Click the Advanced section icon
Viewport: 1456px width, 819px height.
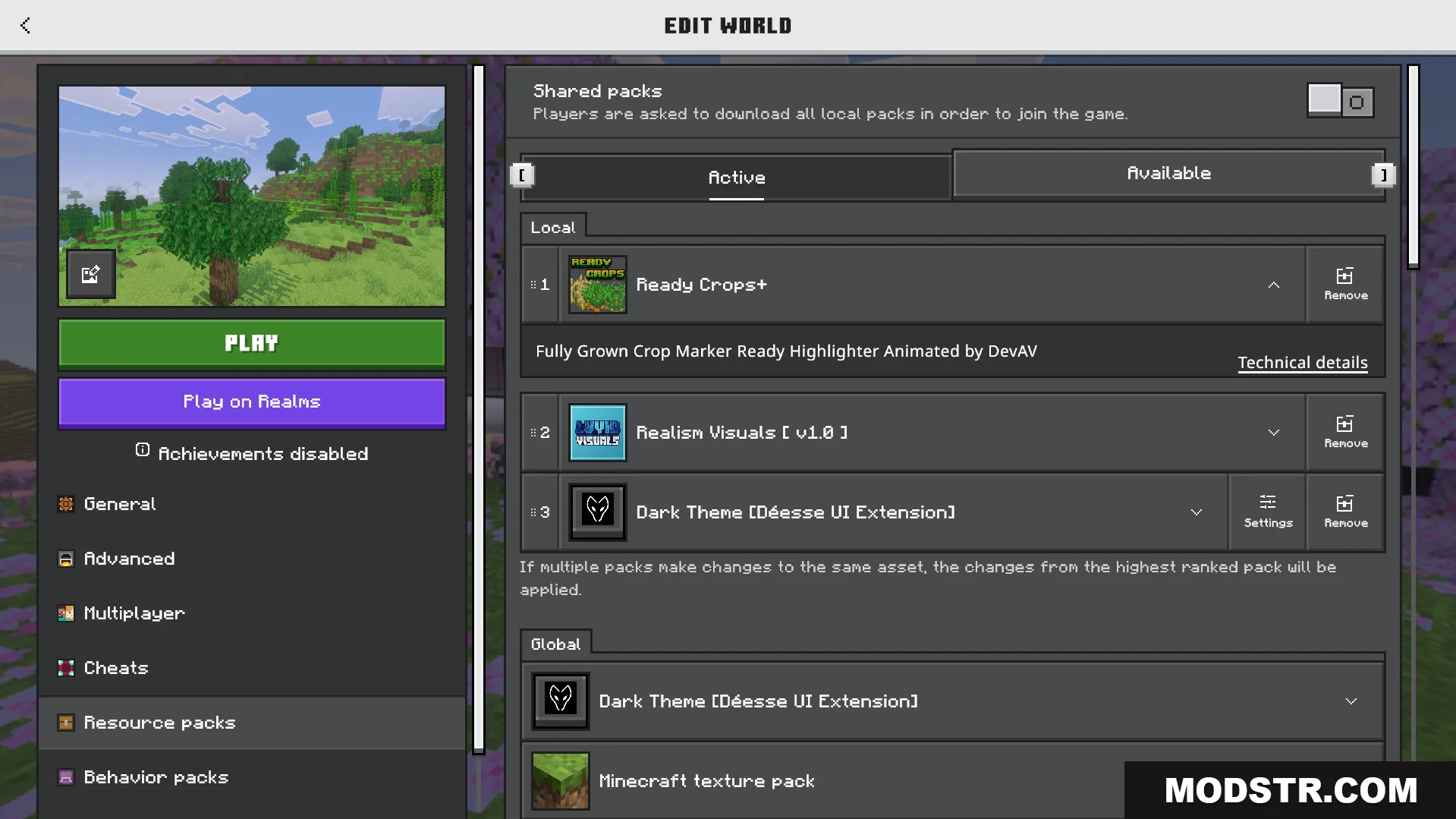click(x=66, y=559)
